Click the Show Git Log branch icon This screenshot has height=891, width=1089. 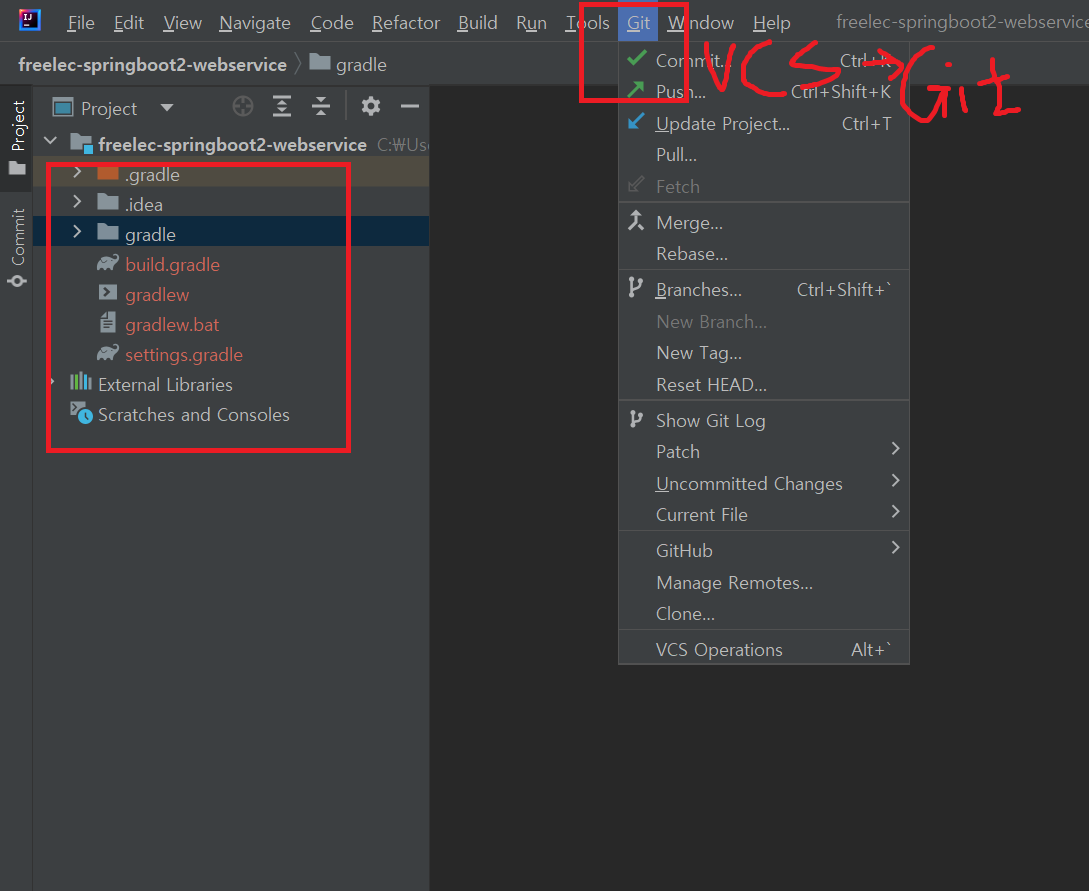pos(635,419)
